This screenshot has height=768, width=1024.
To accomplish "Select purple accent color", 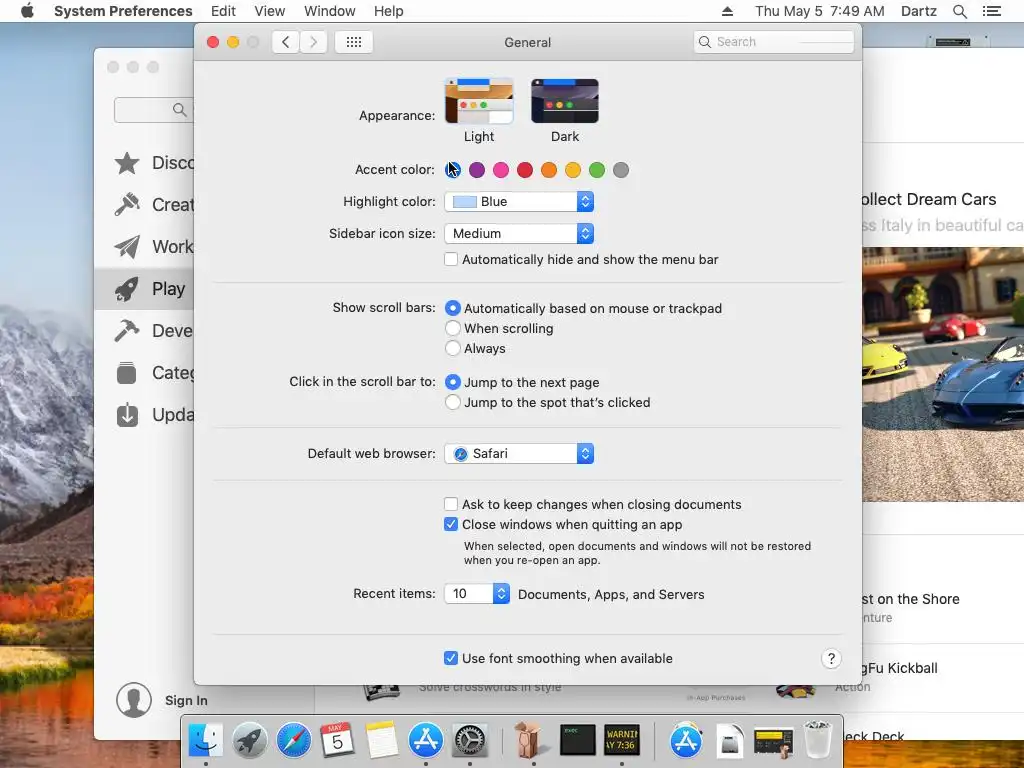I will 477,170.
